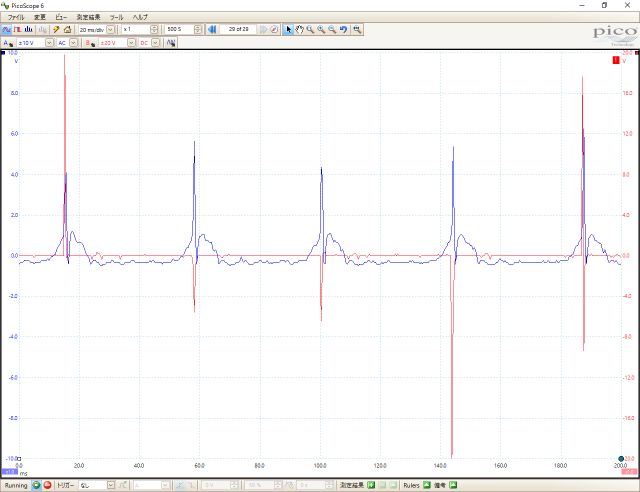This screenshot has height=492, width=640.
Task: Open Channel B options button
Action: 90,43
